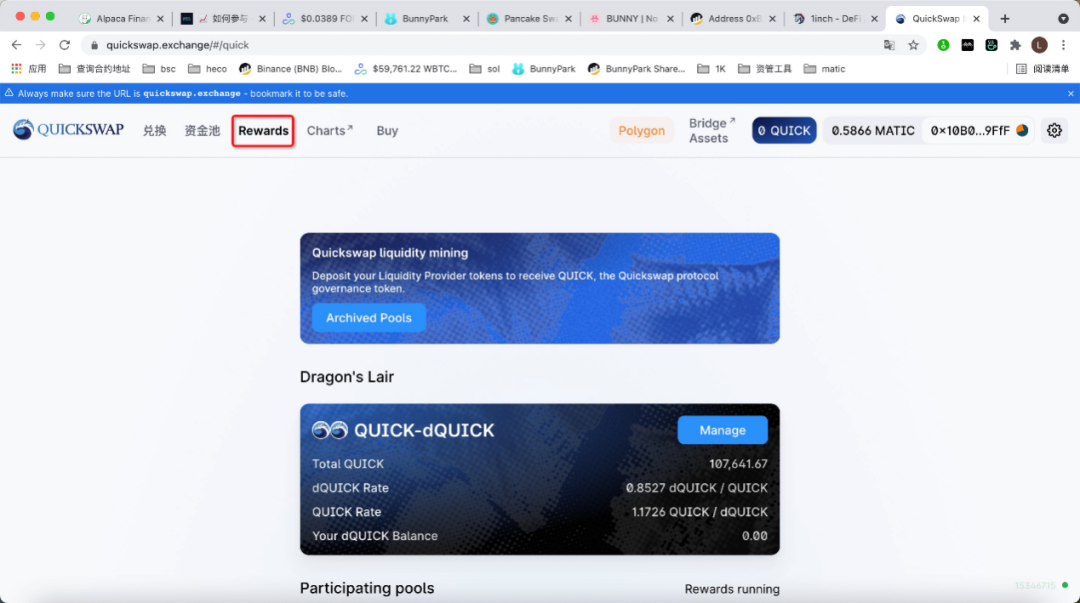Click the 0 QUICK balance button
Screen dimensions: 1080x603
pos(784,130)
